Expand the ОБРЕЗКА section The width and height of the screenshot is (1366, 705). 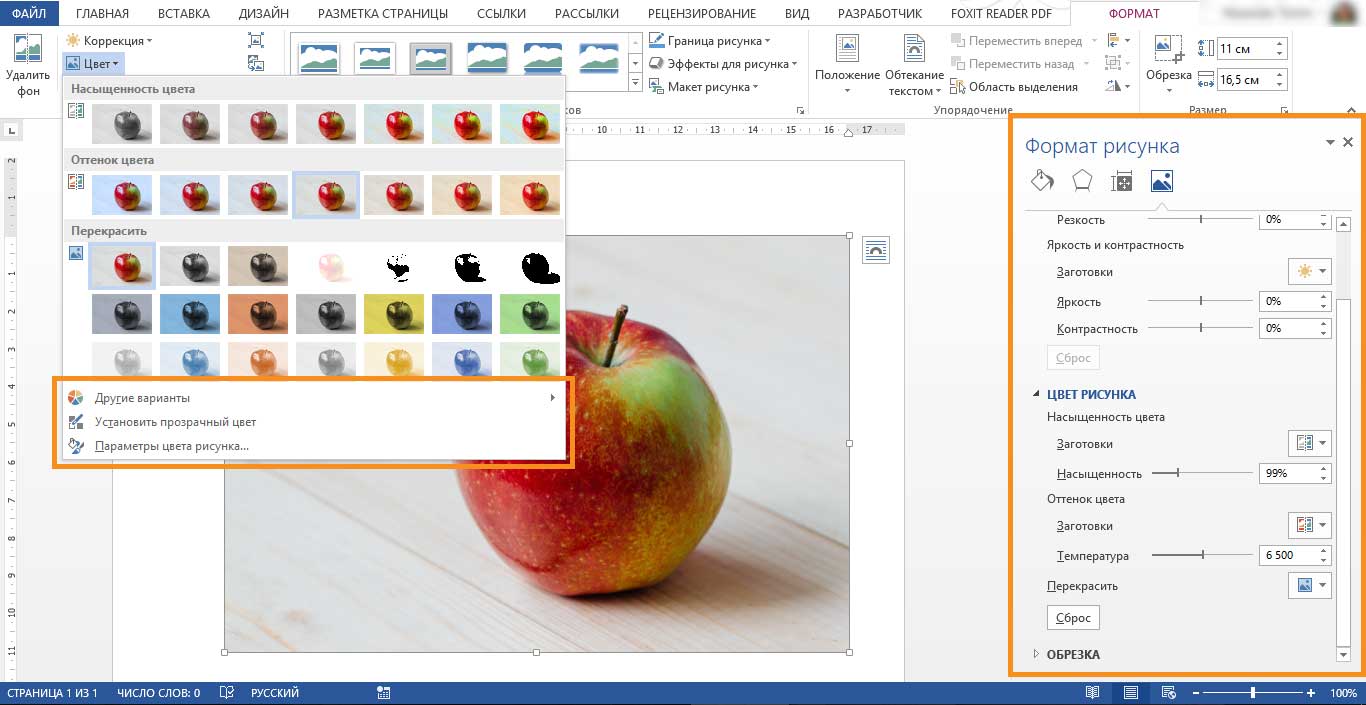tap(1072, 654)
